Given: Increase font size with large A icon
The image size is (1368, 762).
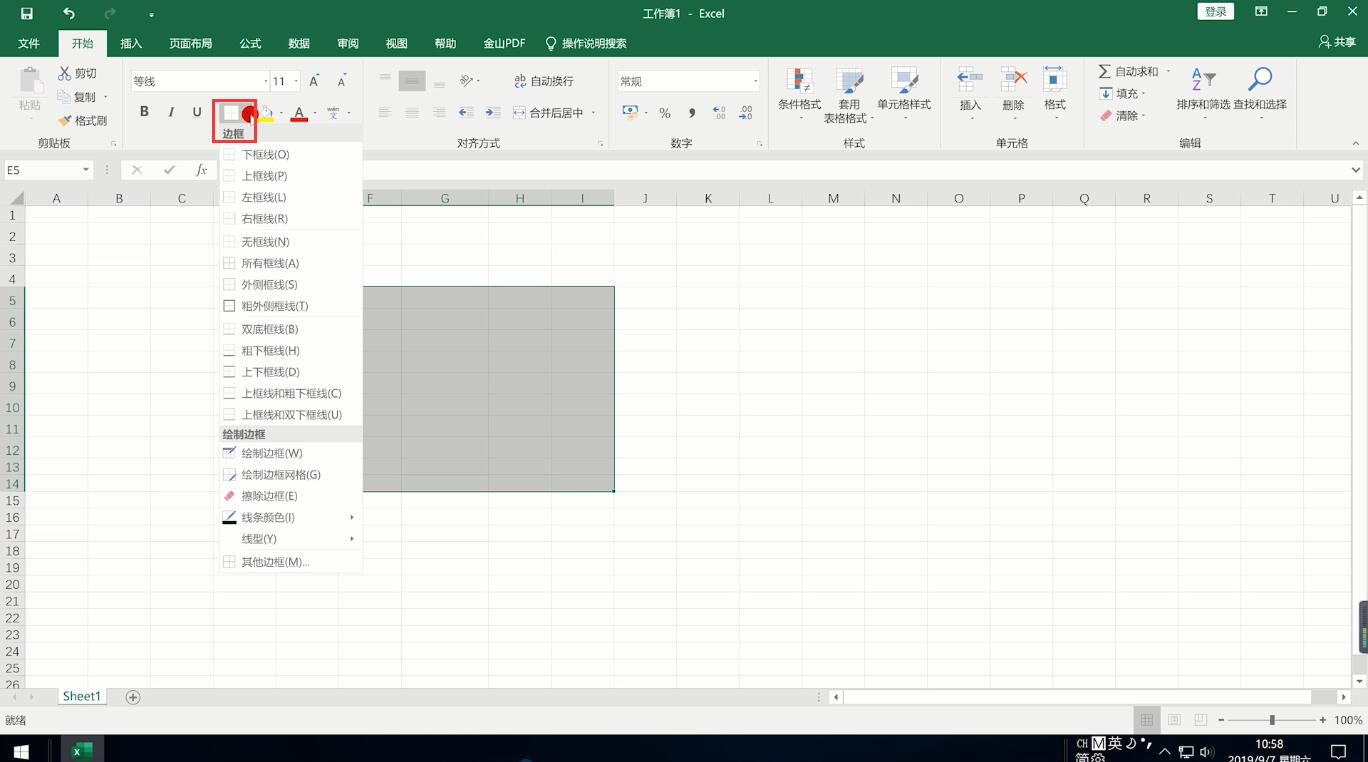Looking at the screenshot, I should tap(314, 81).
